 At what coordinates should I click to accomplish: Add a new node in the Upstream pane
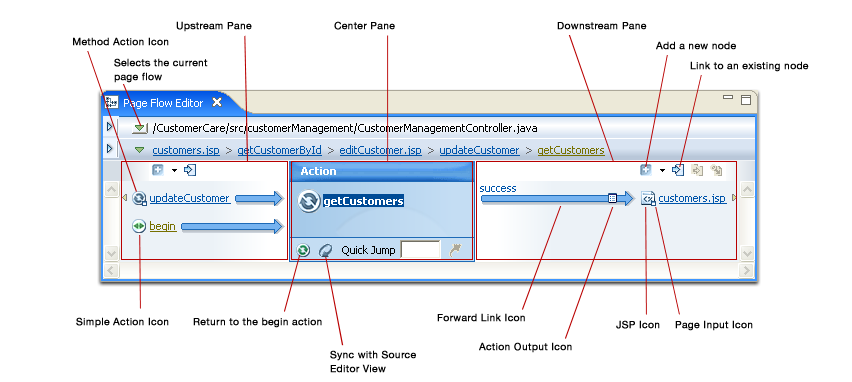click(x=158, y=170)
